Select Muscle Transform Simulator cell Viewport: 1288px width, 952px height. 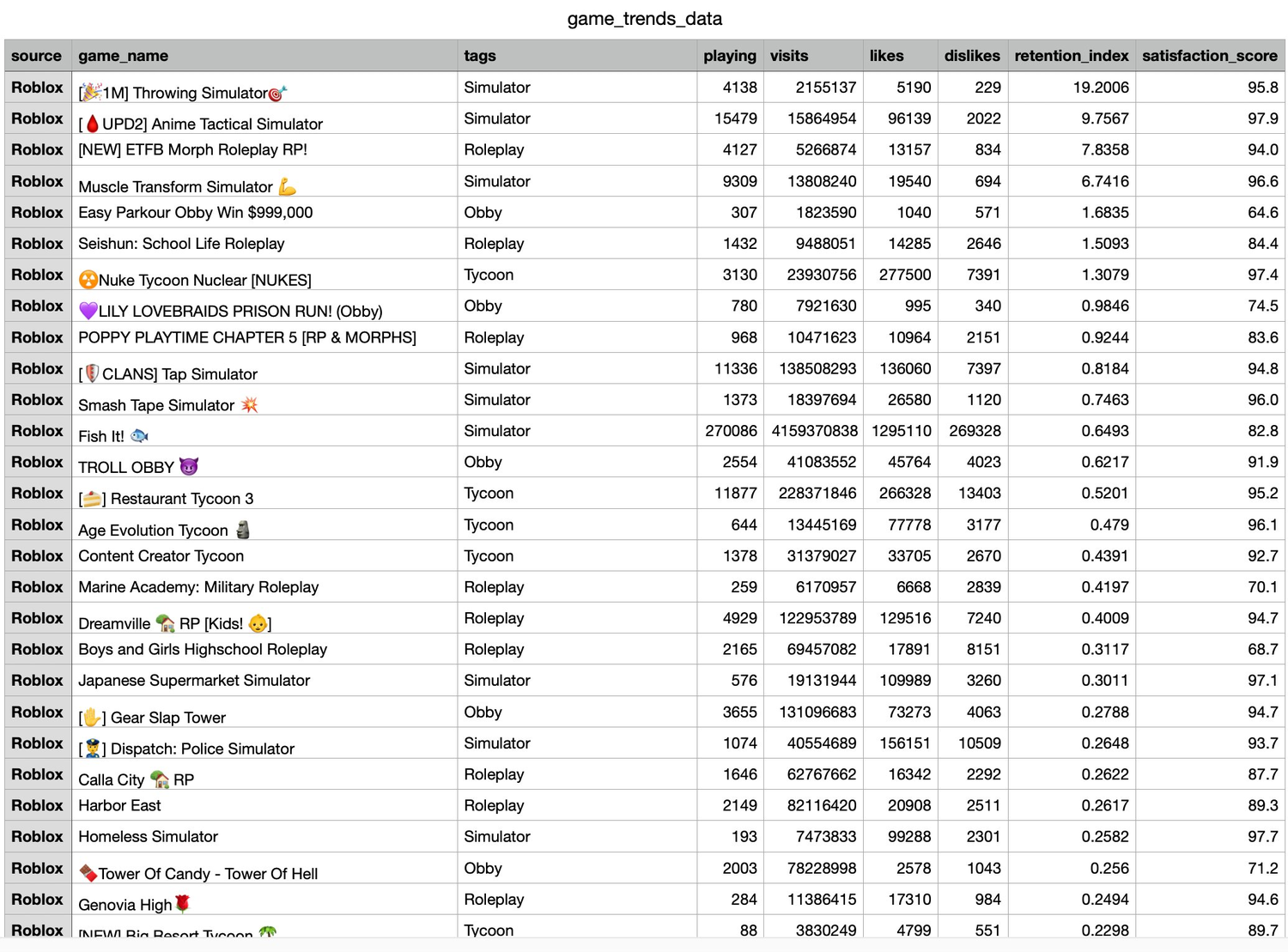point(264,181)
